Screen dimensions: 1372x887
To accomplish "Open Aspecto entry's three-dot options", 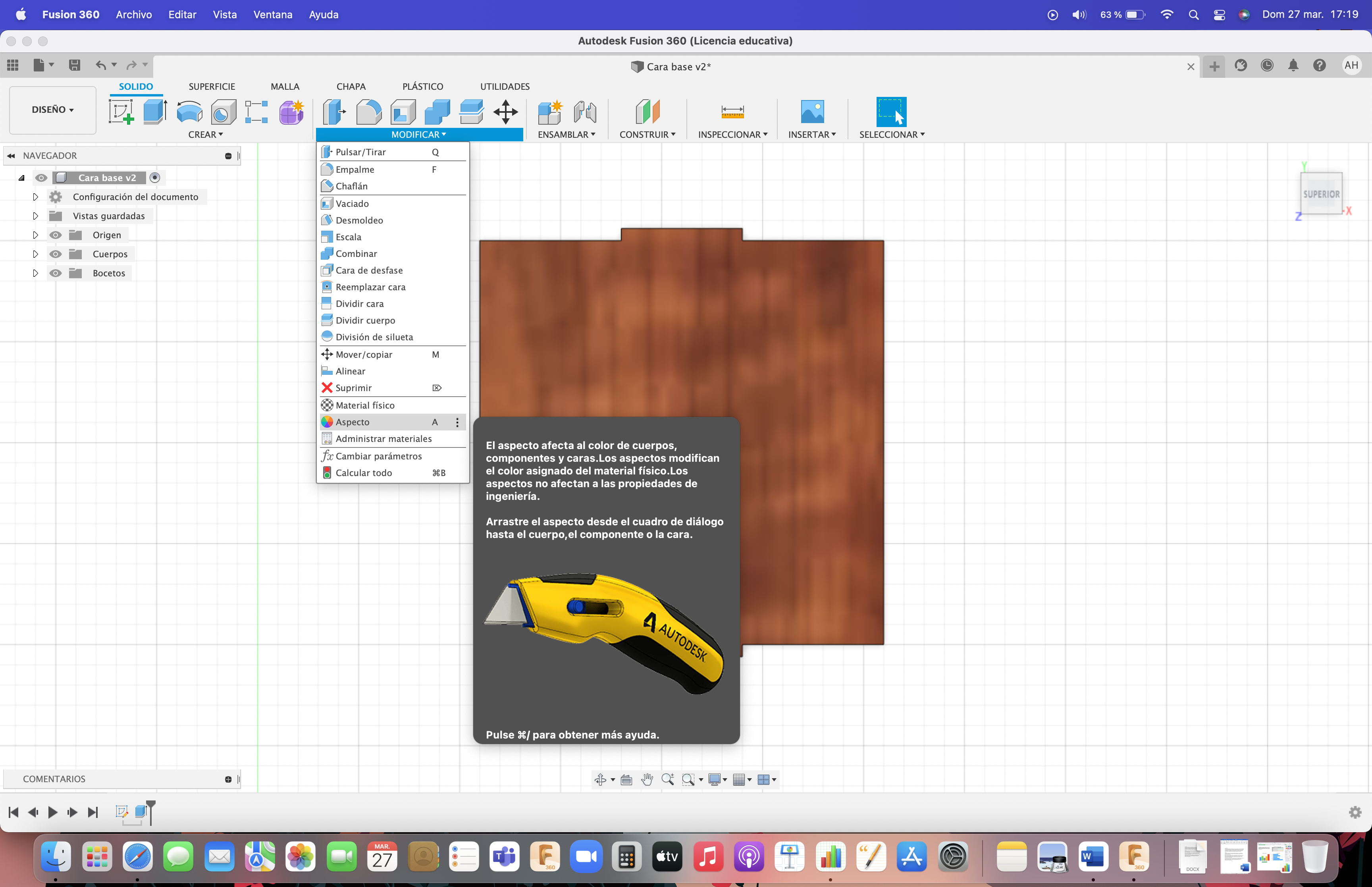I will pyautogui.click(x=457, y=422).
